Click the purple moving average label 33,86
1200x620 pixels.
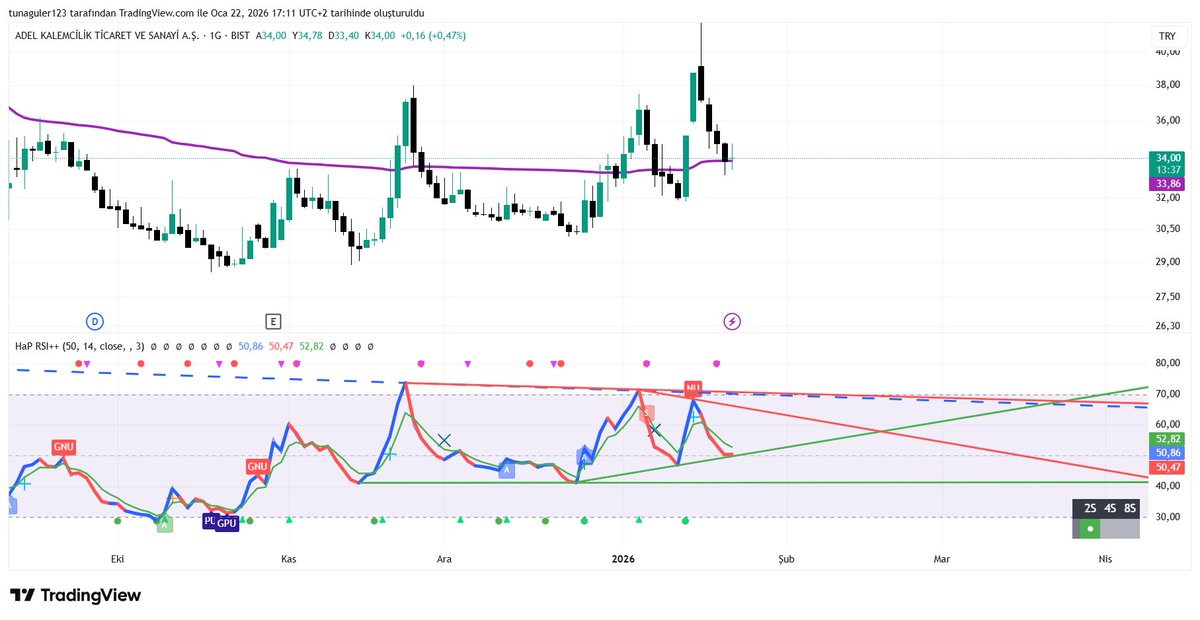click(x=1168, y=184)
